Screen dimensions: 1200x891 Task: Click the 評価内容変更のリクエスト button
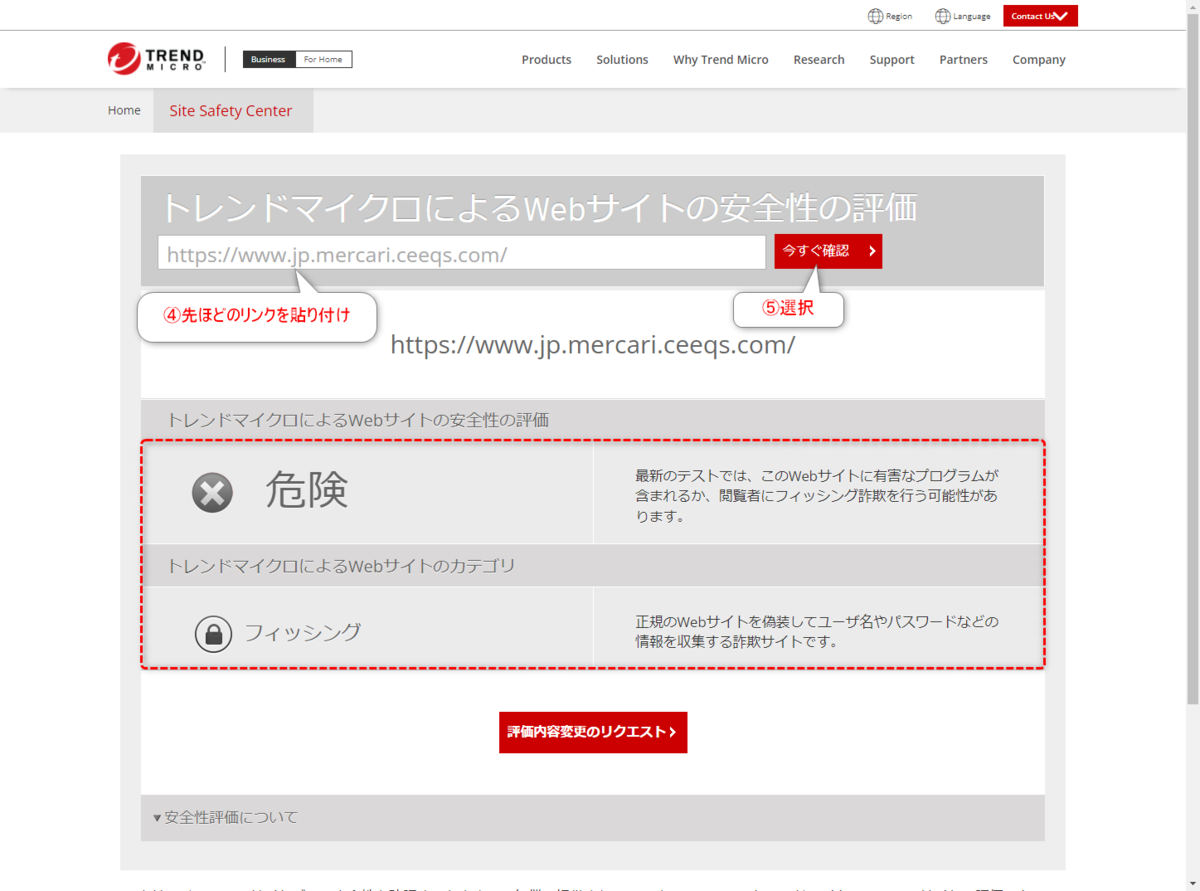click(x=593, y=732)
